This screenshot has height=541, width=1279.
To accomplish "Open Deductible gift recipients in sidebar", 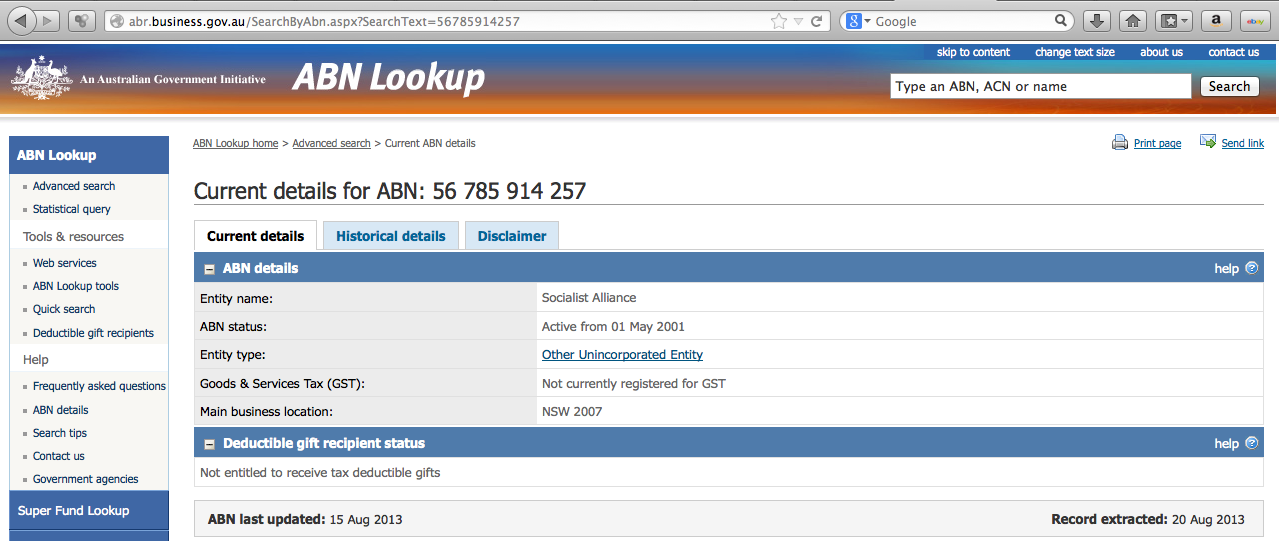I will (x=93, y=333).
